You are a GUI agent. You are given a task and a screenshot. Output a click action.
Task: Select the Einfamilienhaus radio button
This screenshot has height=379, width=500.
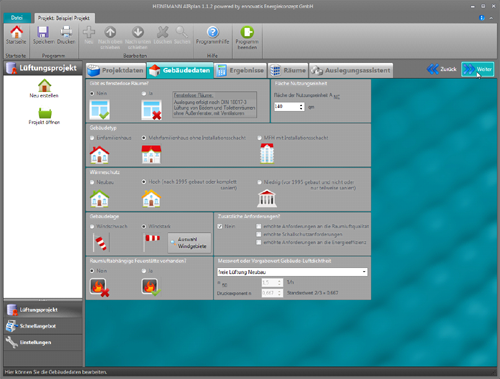[x=92, y=138]
